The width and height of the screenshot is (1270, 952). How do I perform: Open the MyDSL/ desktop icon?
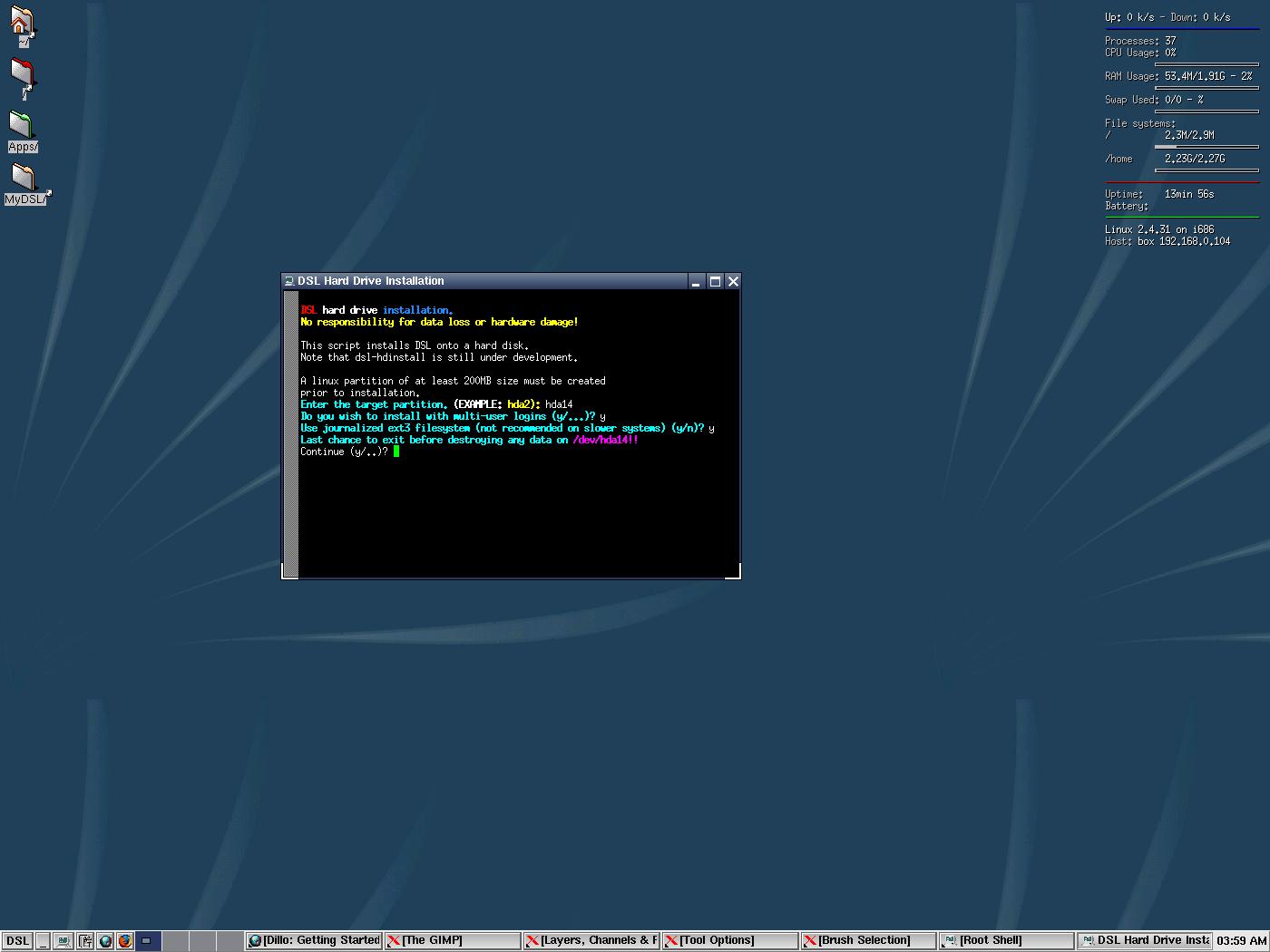pos(25,184)
